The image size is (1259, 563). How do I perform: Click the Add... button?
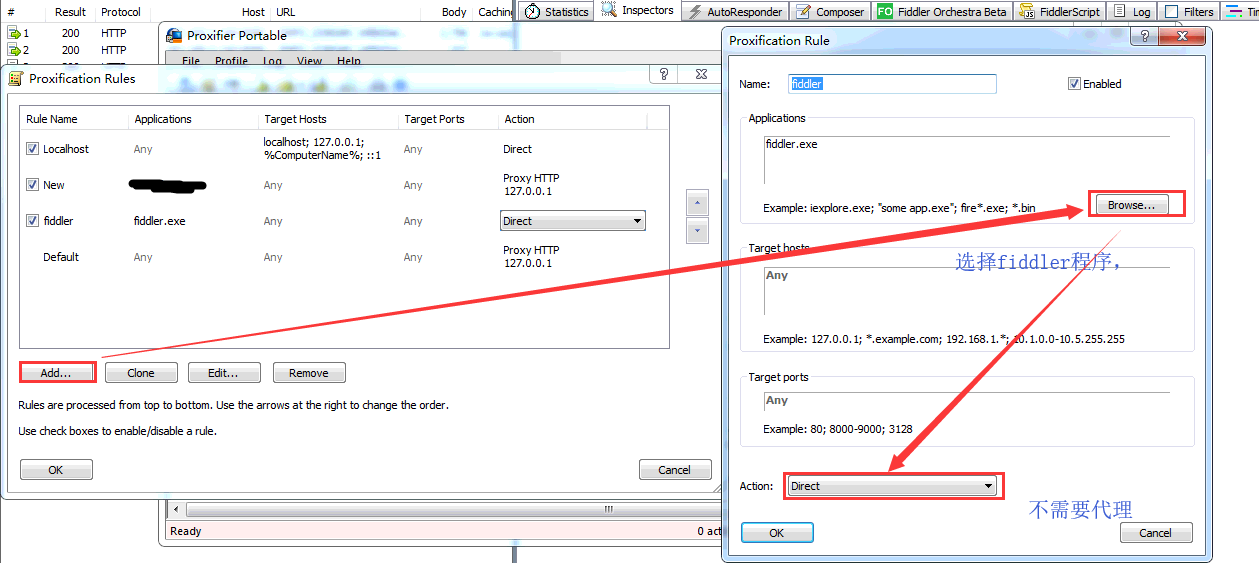point(57,373)
